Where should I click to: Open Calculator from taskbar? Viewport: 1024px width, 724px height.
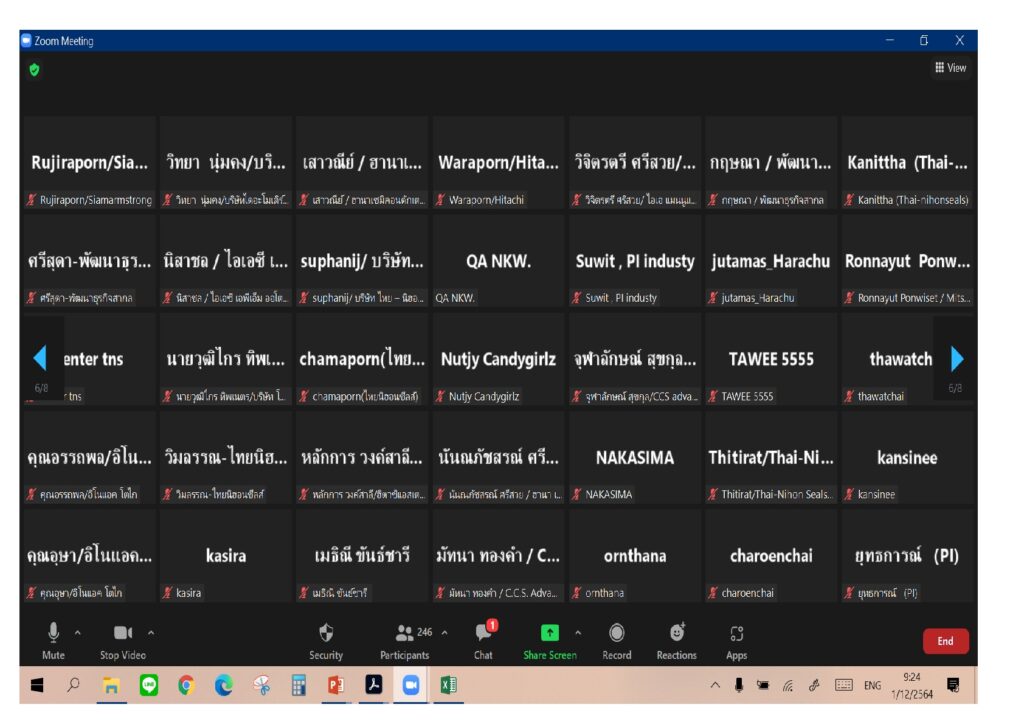(x=298, y=685)
